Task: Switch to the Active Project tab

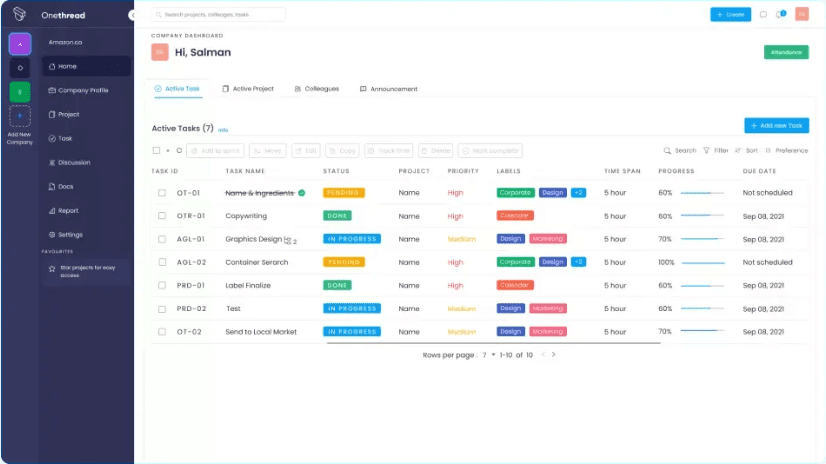Action: 248,89
